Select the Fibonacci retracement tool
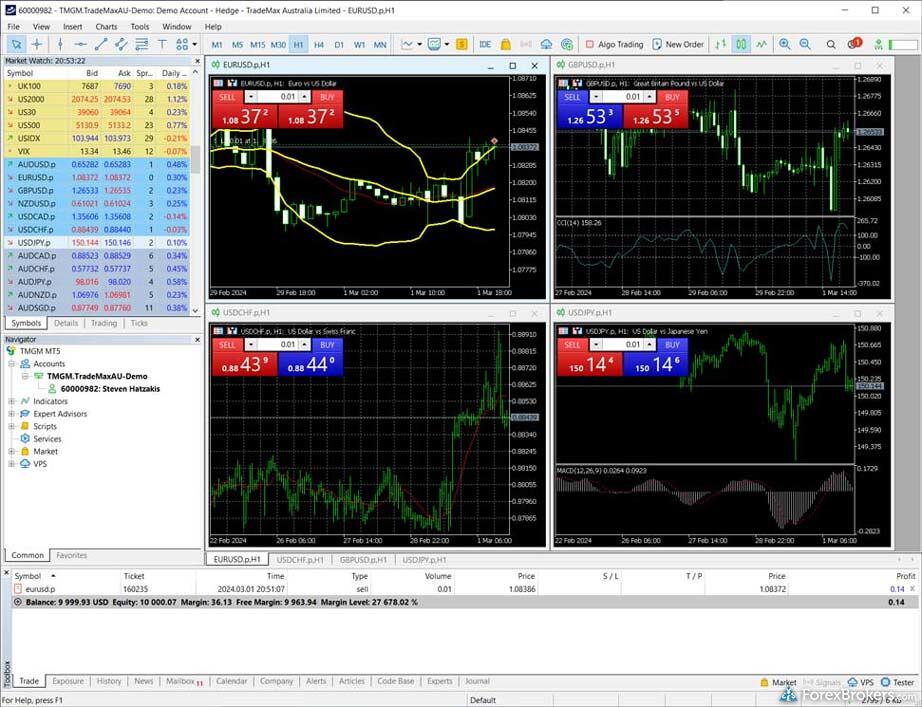Screen dimensions: 922x707 (142, 44)
